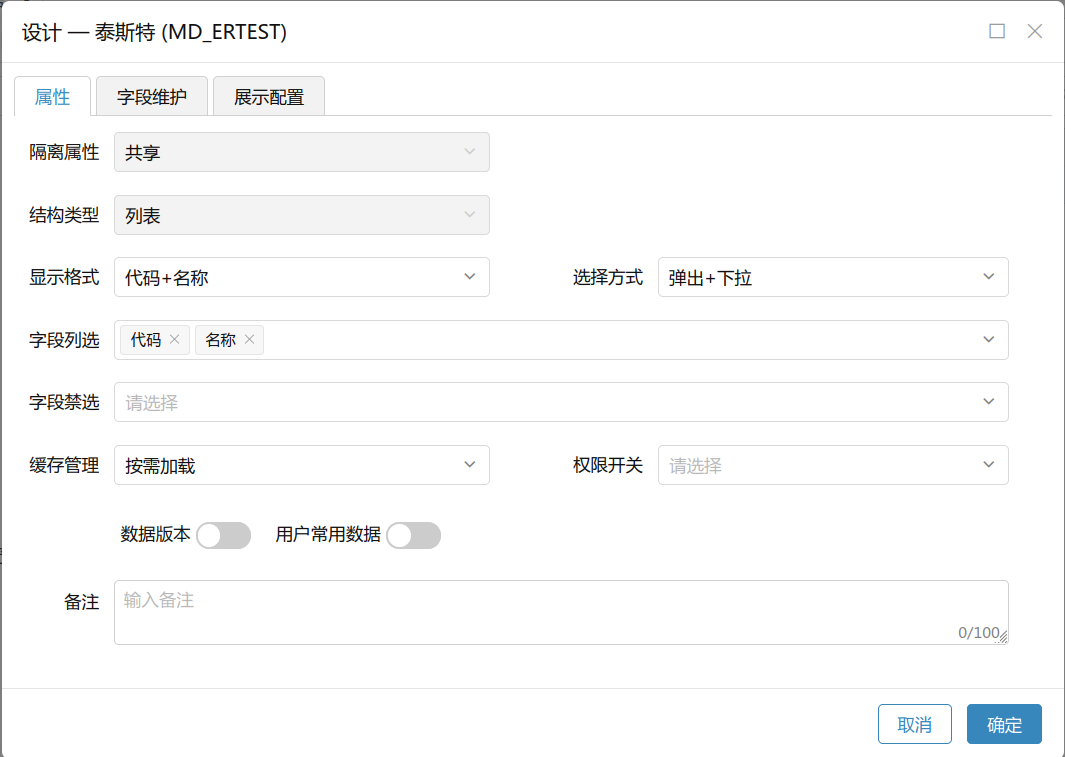Open the 权限开关 select box
This screenshot has width=1065, height=757.
pos(832,465)
